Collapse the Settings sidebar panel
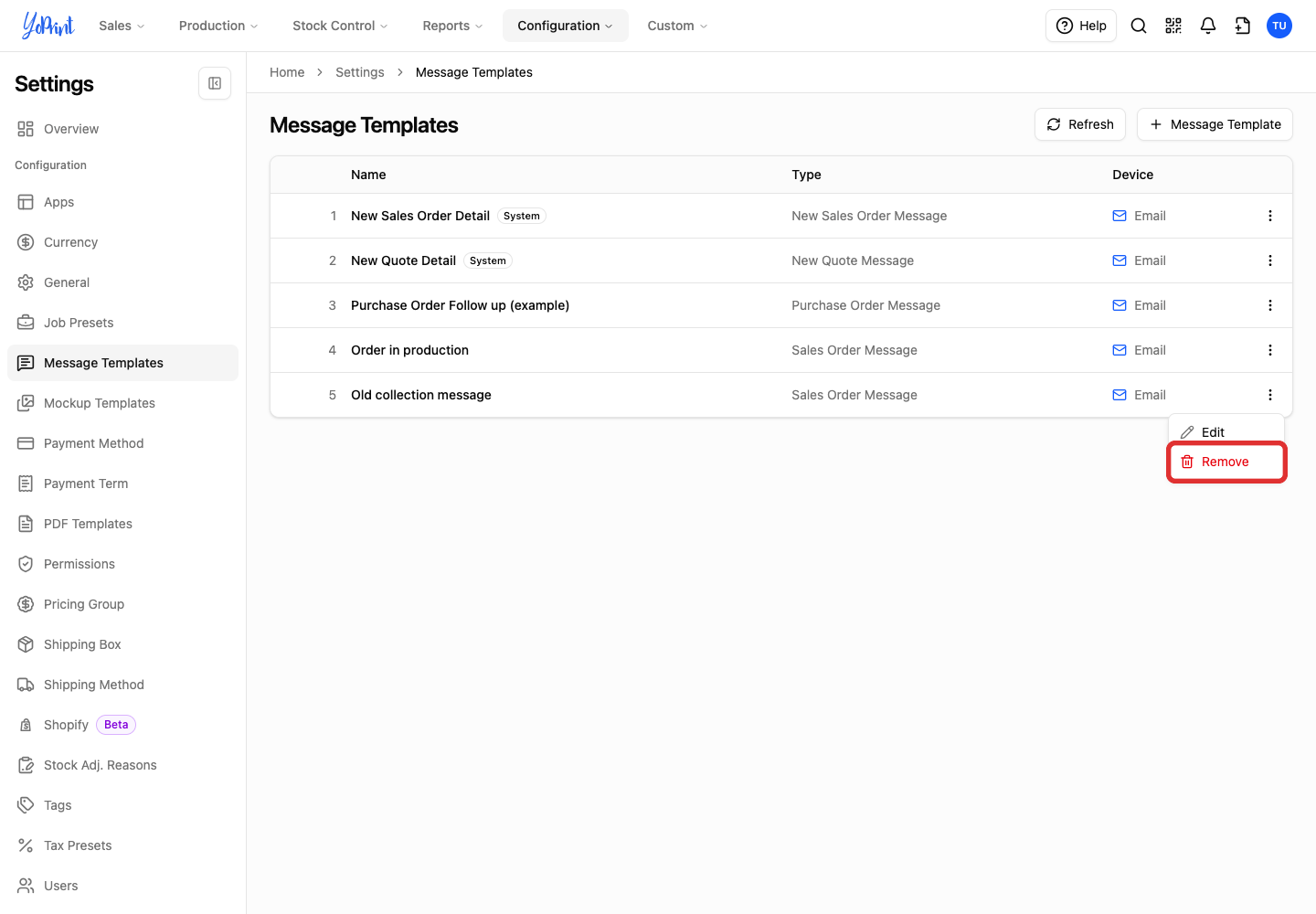 pos(215,83)
